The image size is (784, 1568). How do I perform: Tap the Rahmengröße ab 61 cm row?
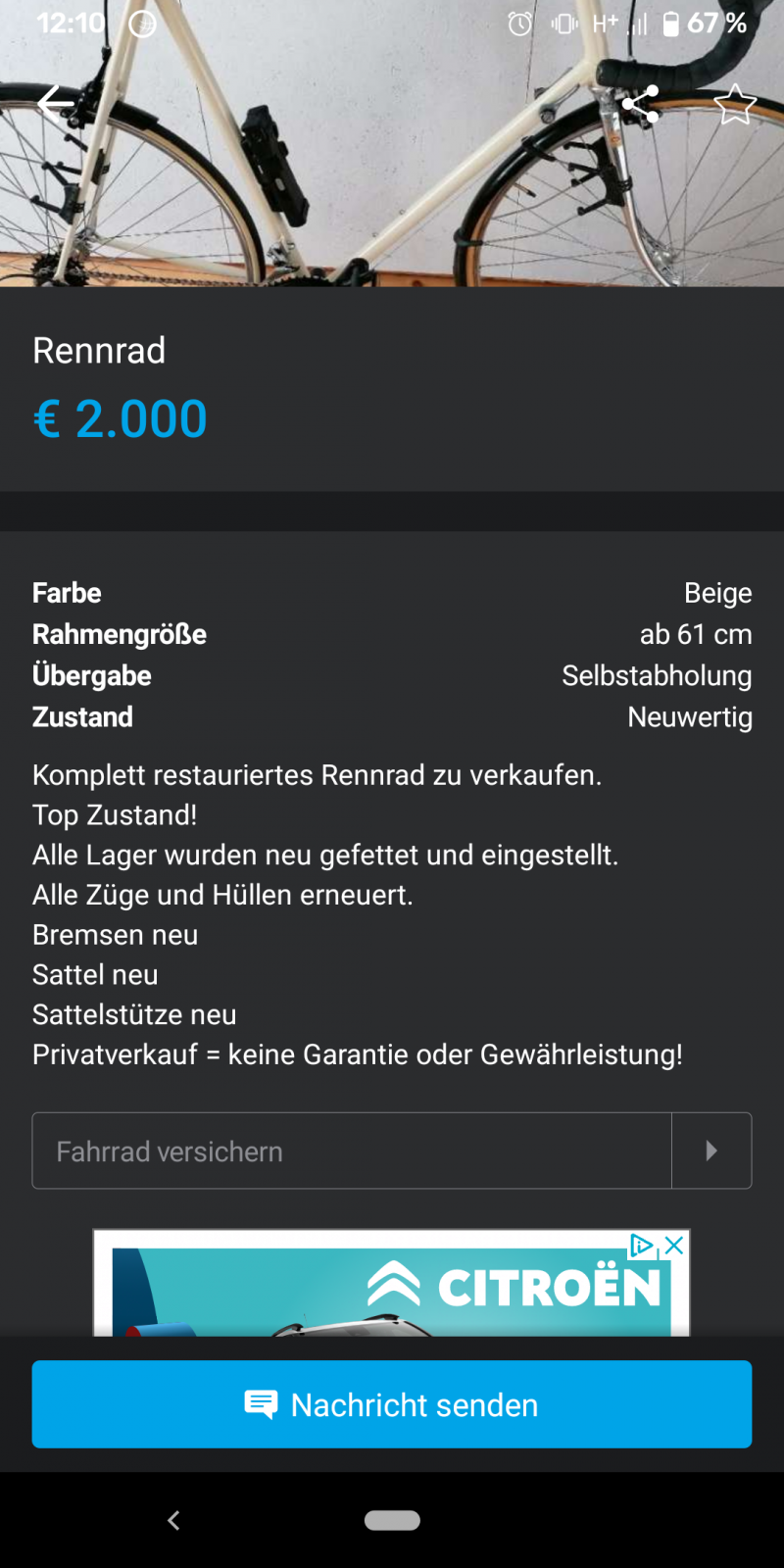click(392, 635)
